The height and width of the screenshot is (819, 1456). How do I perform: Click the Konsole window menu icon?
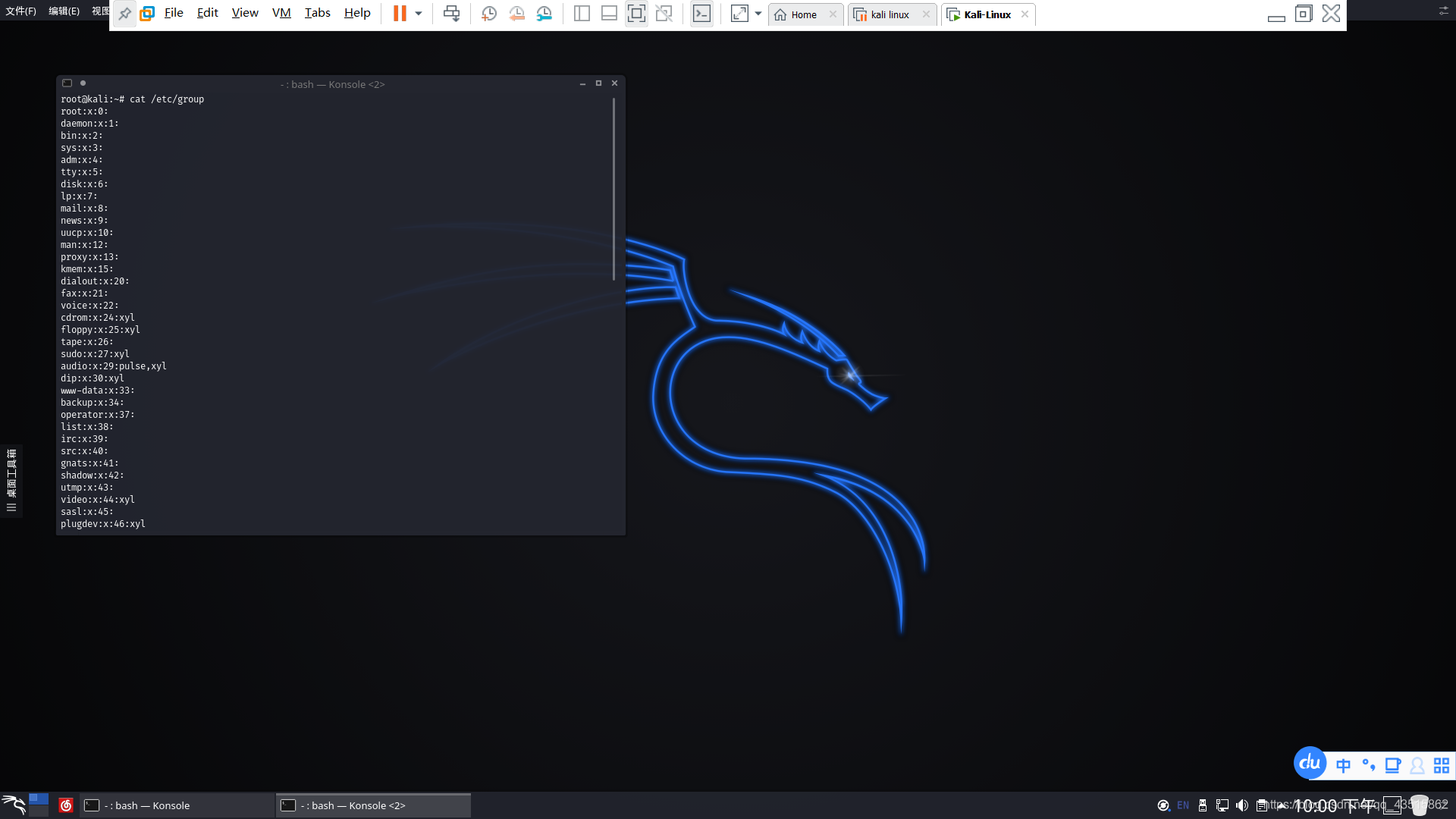pyautogui.click(x=67, y=83)
